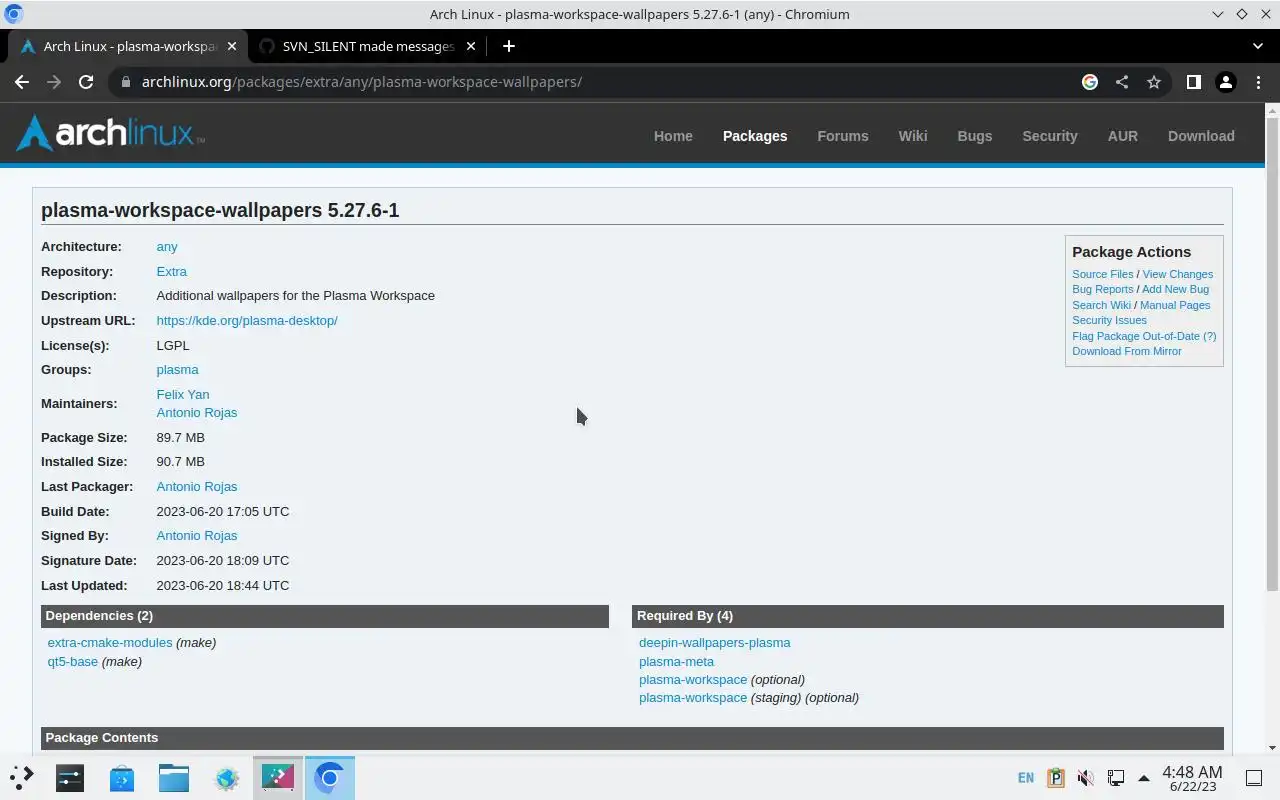Viewport: 1280px width, 800px height.
Task: Open the plasma group link
Action: [x=177, y=370]
